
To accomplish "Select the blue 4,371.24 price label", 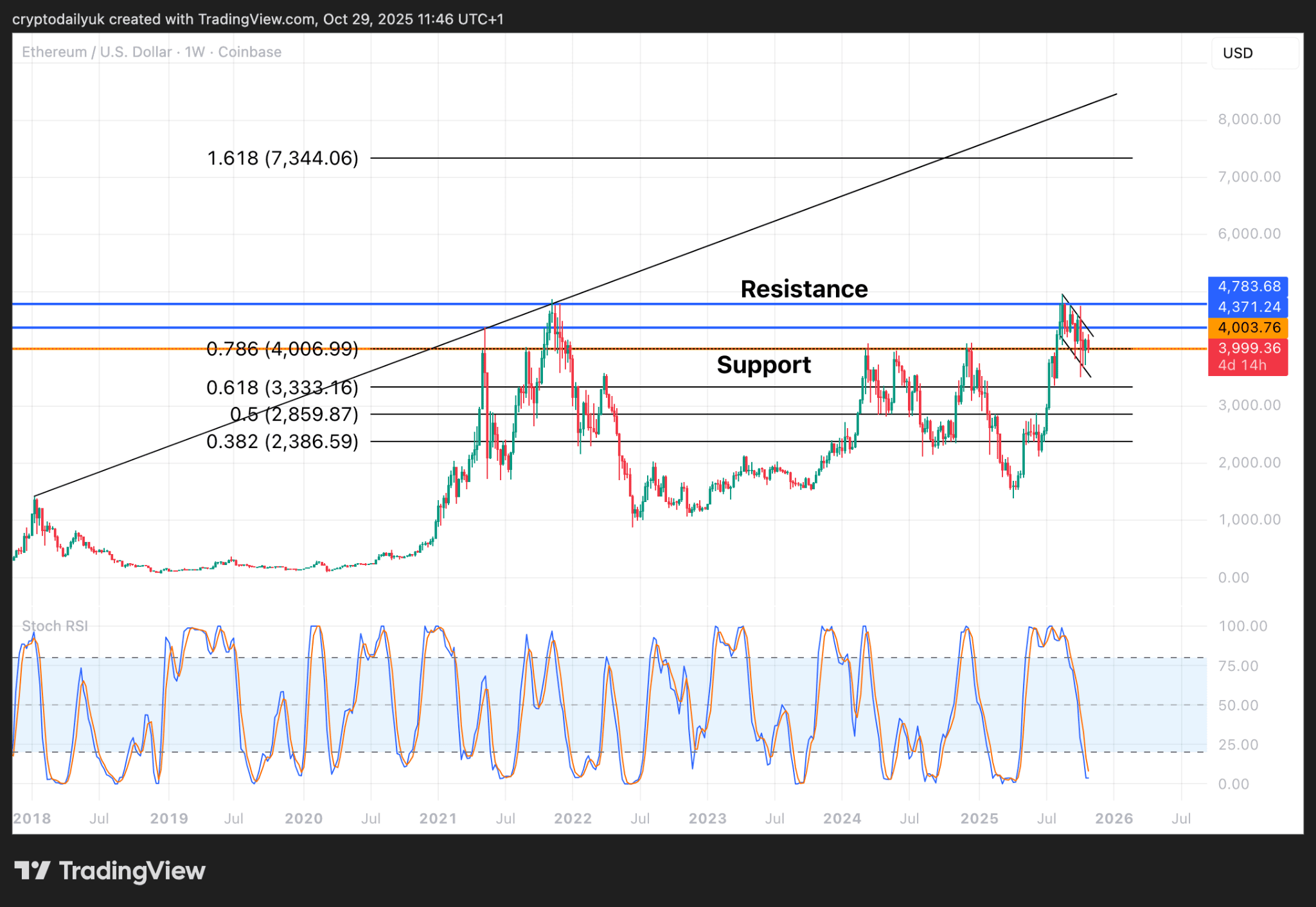I will (x=1248, y=307).
